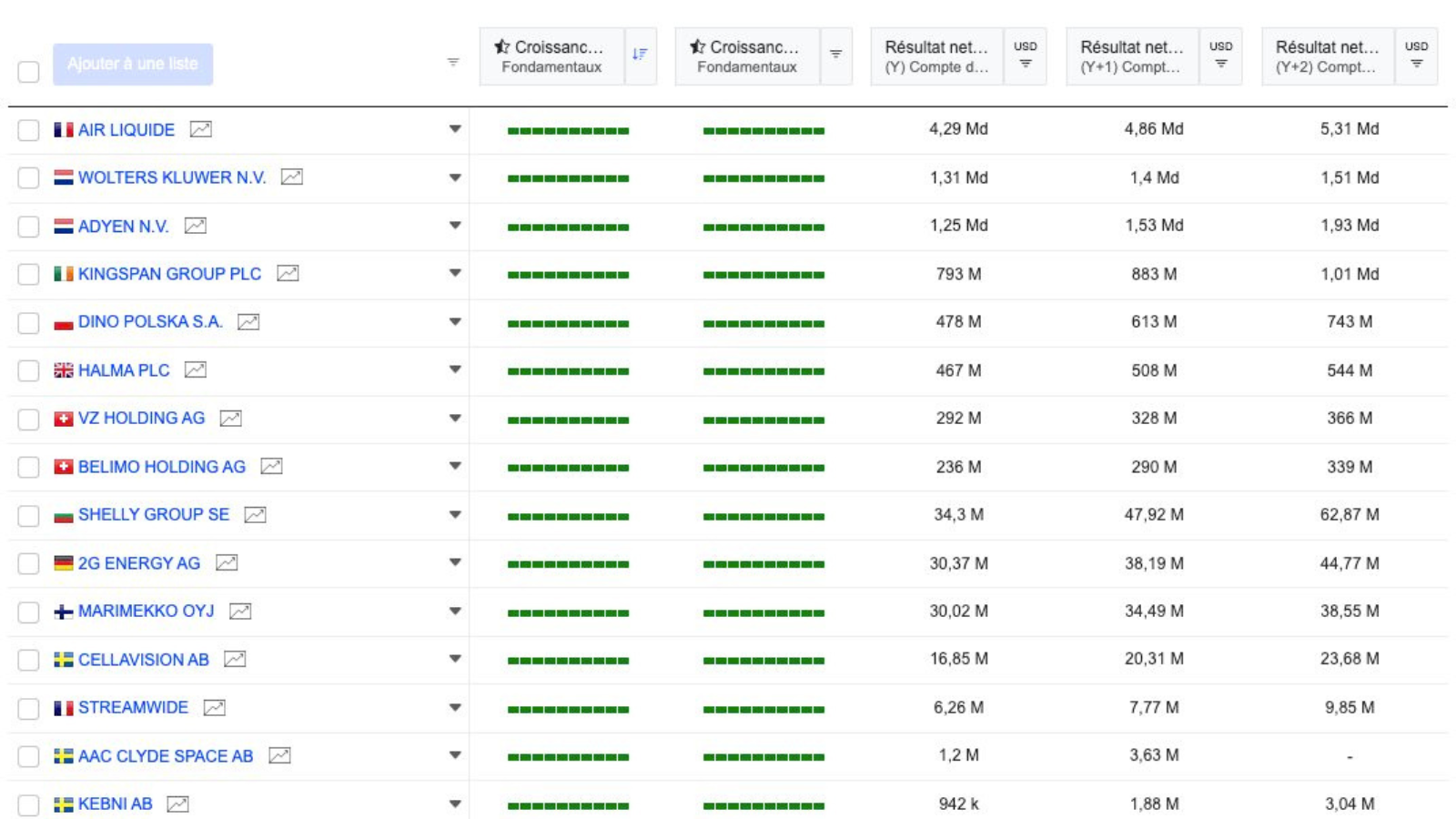Open the HALMA PLC stock link
Image resolution: width=1456 pixels, height=819 pixels.
[124, 370]
